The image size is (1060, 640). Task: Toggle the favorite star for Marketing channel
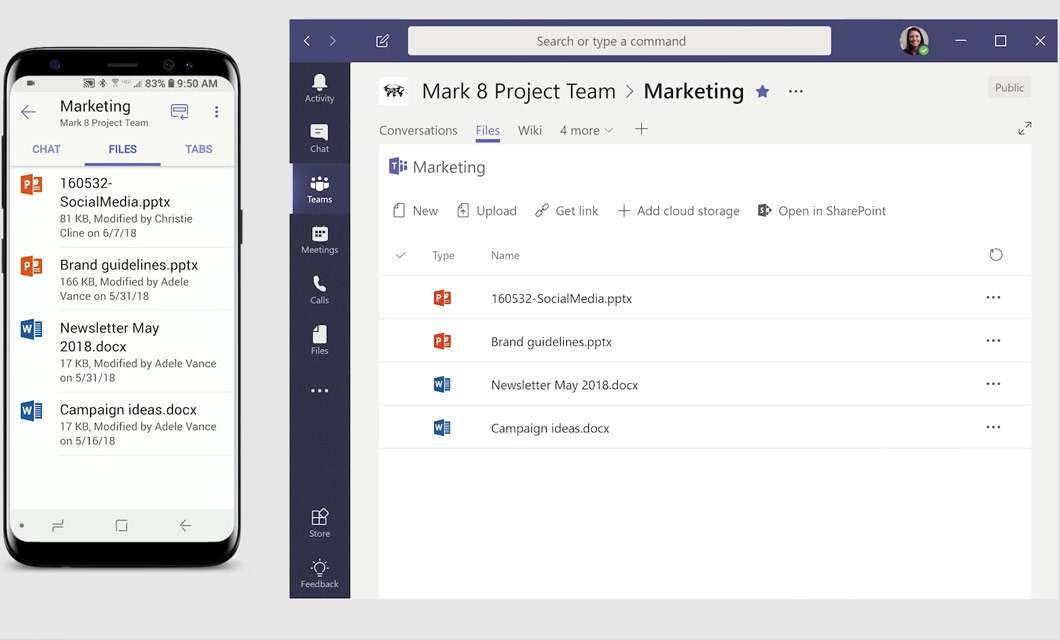click(x=762, y=91)
